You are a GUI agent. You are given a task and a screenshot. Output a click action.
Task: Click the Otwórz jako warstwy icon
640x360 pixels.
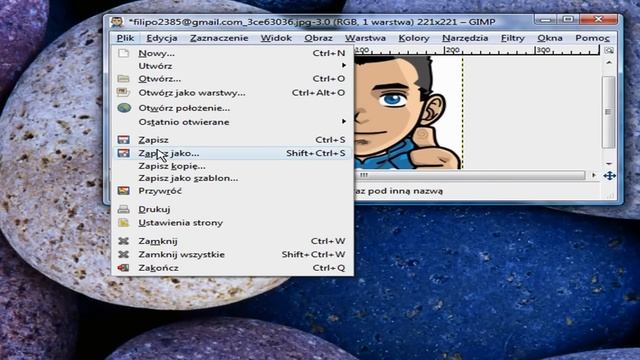(123, 92)
